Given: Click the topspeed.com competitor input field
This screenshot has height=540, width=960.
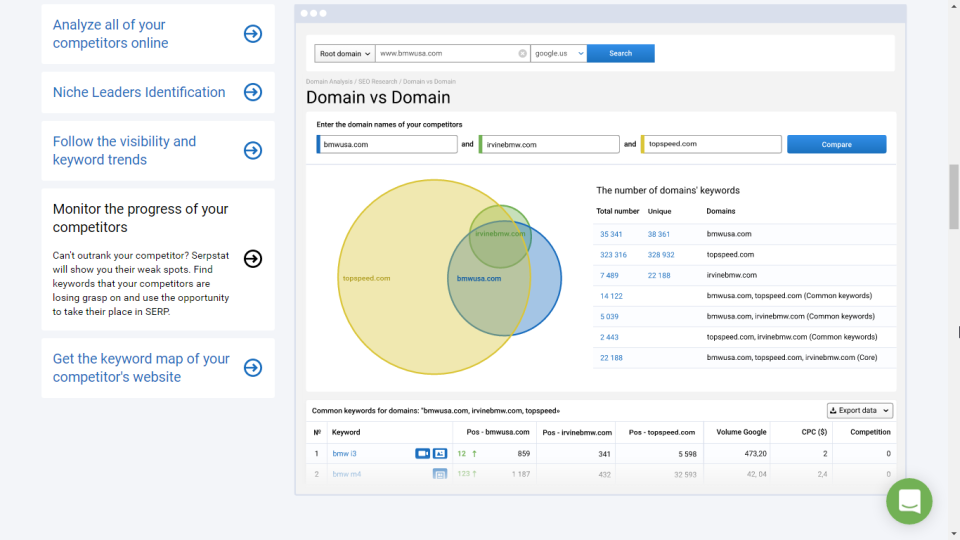Looking at the screenshot, I should click(x=712, y=144).
